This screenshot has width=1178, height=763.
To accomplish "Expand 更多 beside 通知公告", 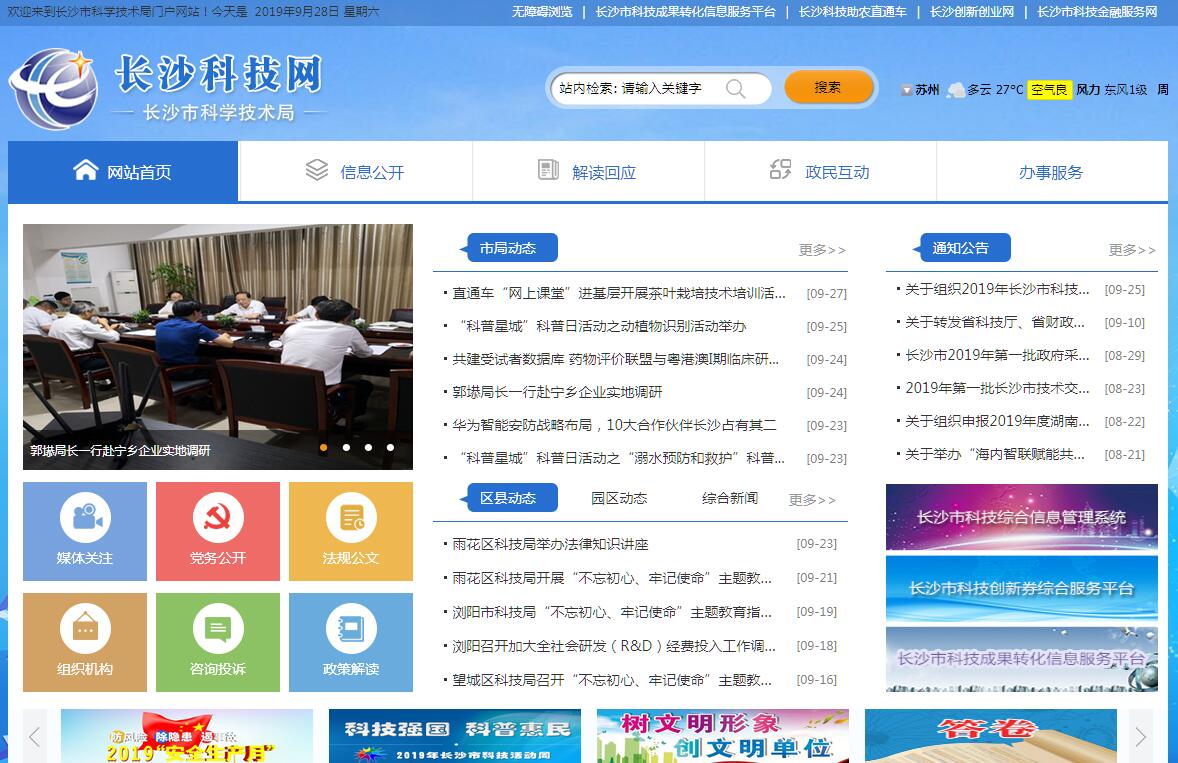I will tap(1131, 250).
